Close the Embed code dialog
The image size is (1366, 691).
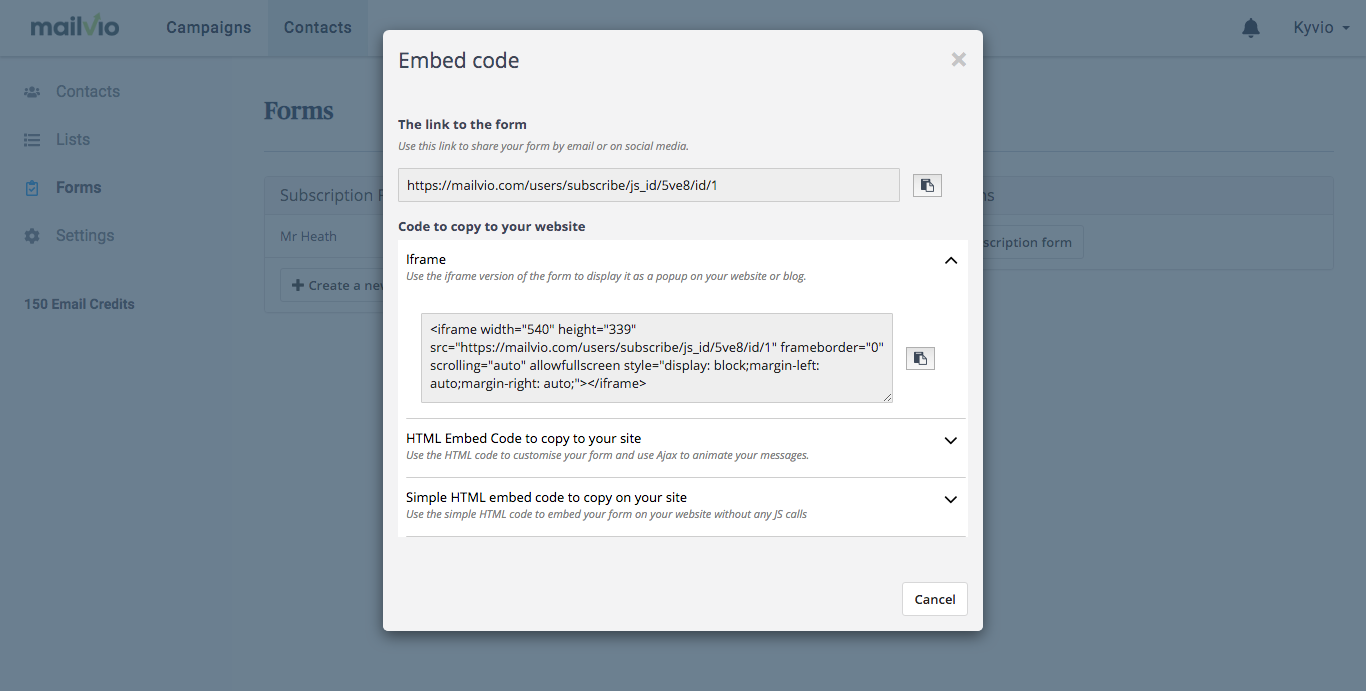[959, 60]
